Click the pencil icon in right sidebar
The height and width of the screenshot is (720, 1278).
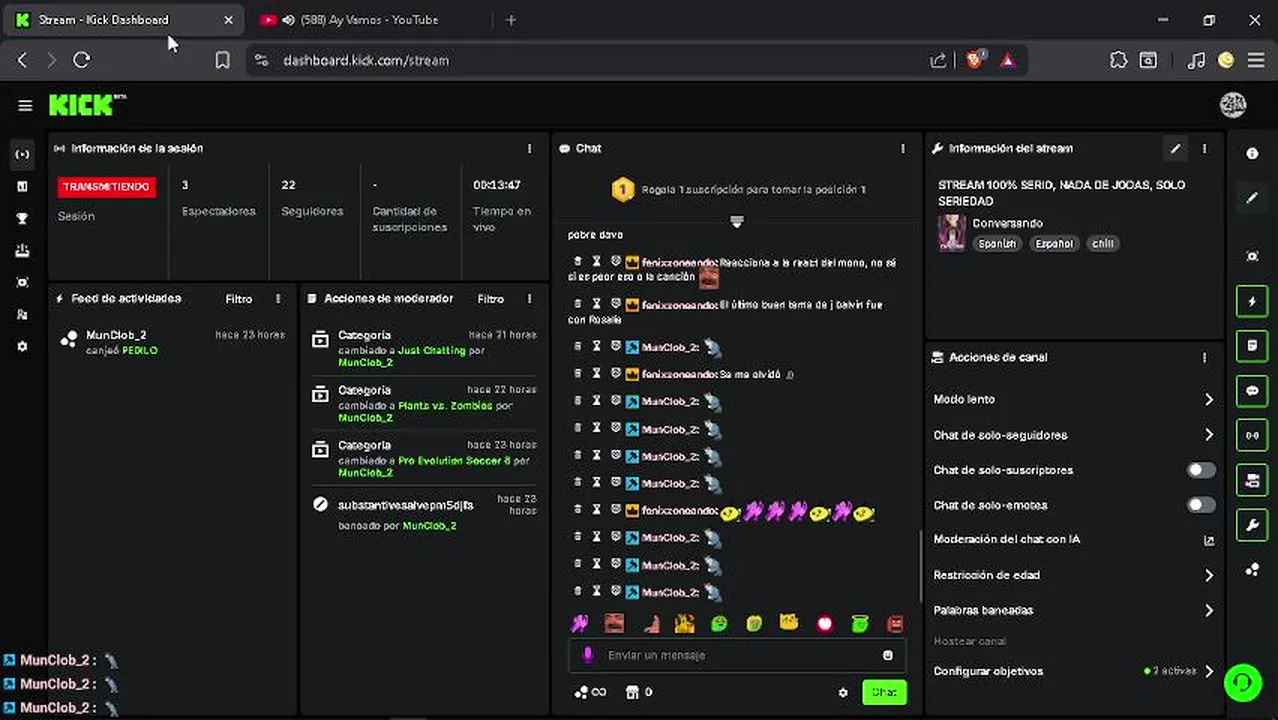(1252, 198)
